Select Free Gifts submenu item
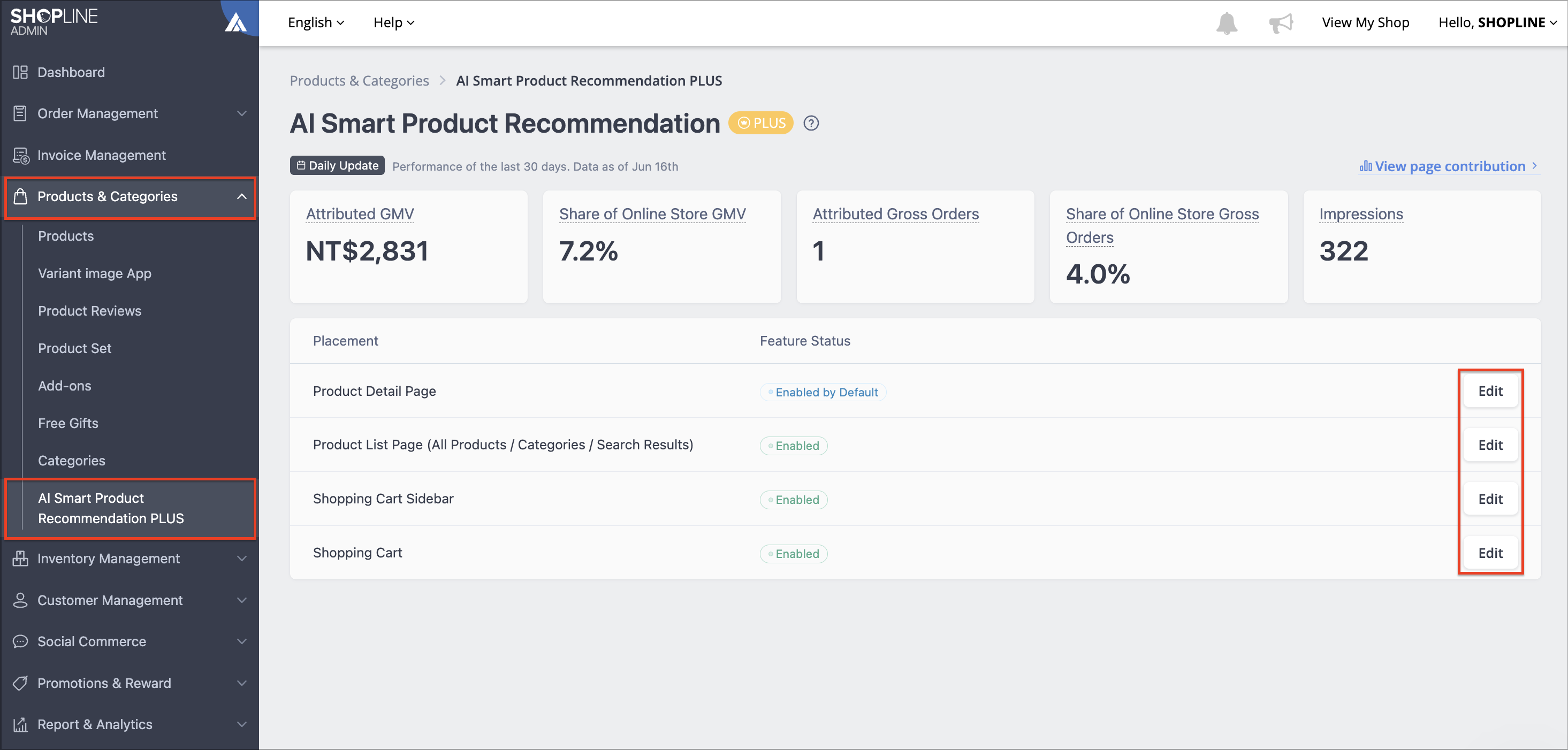The width and height of the screenshot is (1568, 750). coord(68,423)
